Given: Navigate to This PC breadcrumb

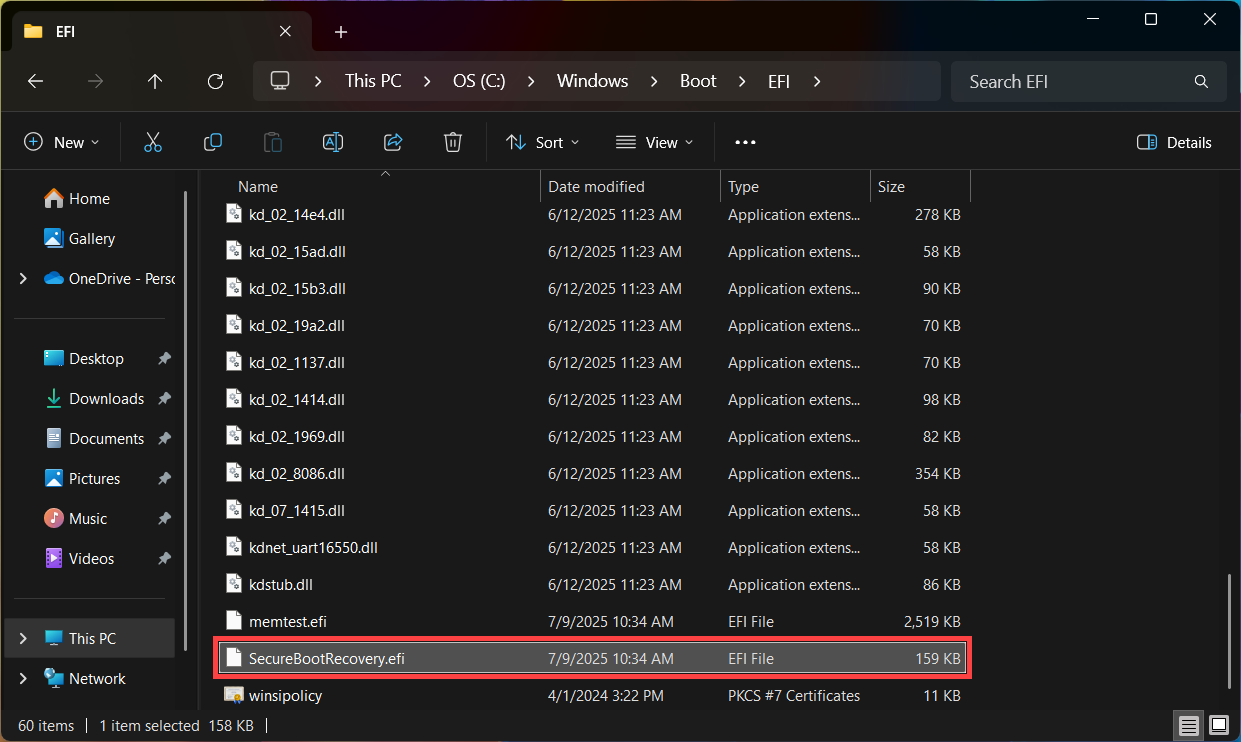Looking at the screenshot, I should coord(373,82).
